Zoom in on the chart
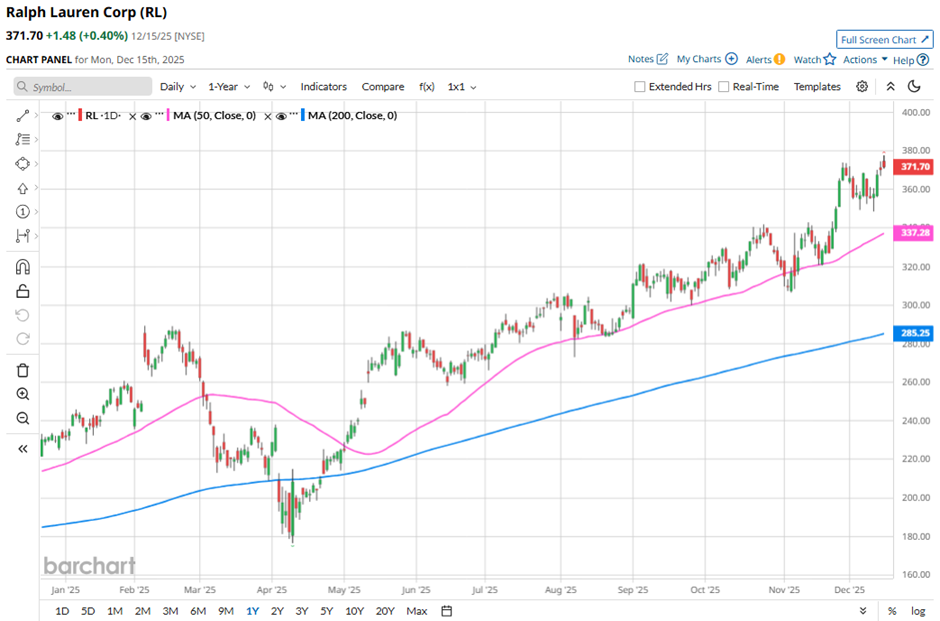 click(23, 394)
